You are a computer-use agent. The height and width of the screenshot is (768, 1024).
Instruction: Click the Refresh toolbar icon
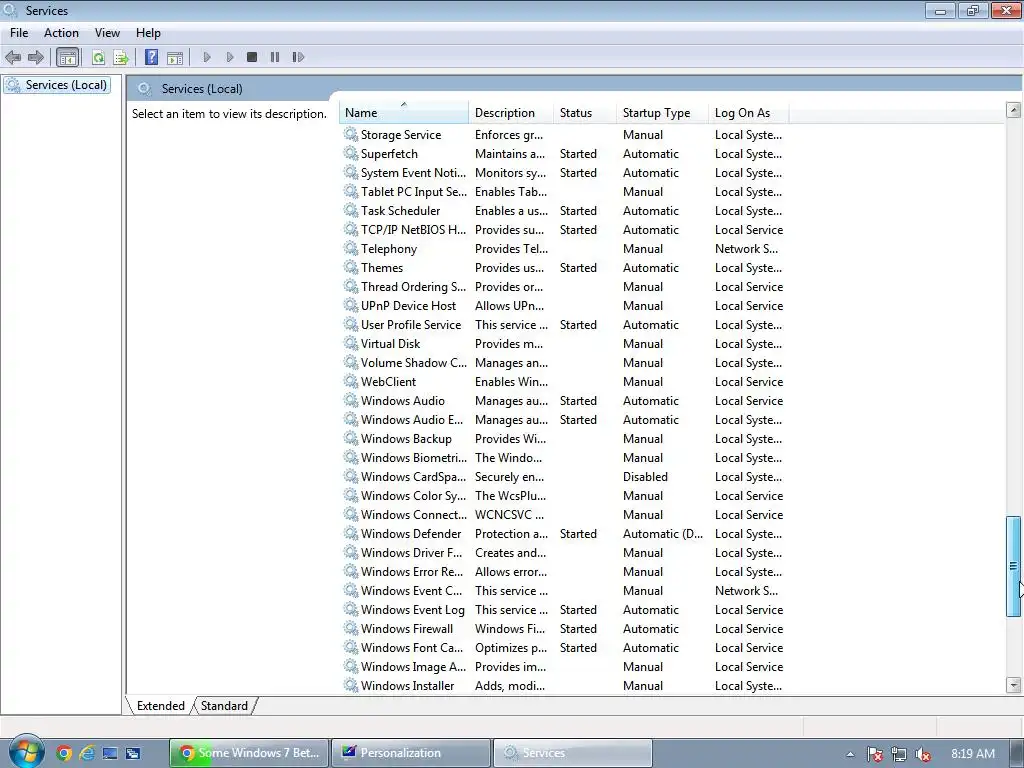click(x=98, y=57)
